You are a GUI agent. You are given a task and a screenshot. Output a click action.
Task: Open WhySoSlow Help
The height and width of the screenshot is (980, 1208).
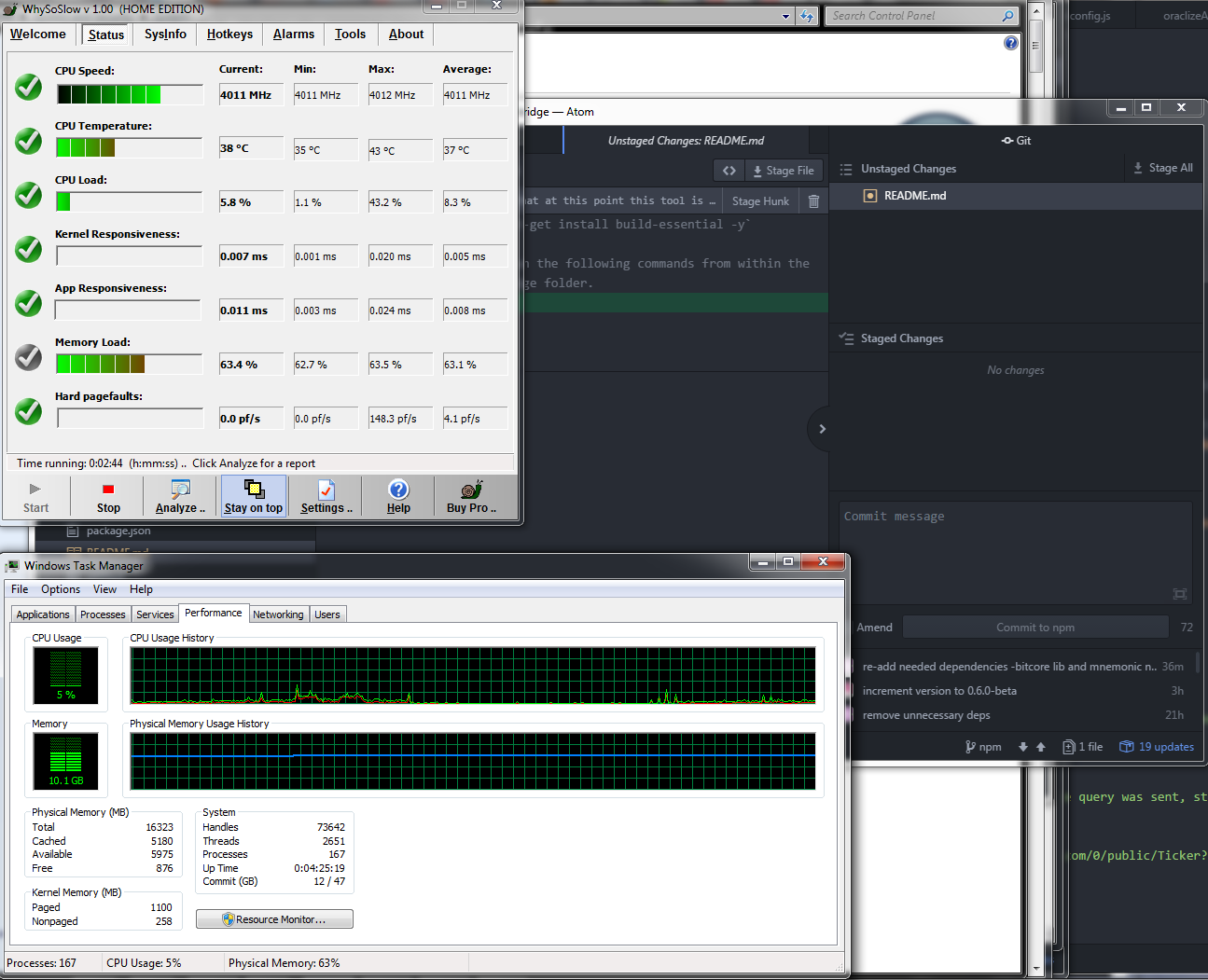coord(398,496)
